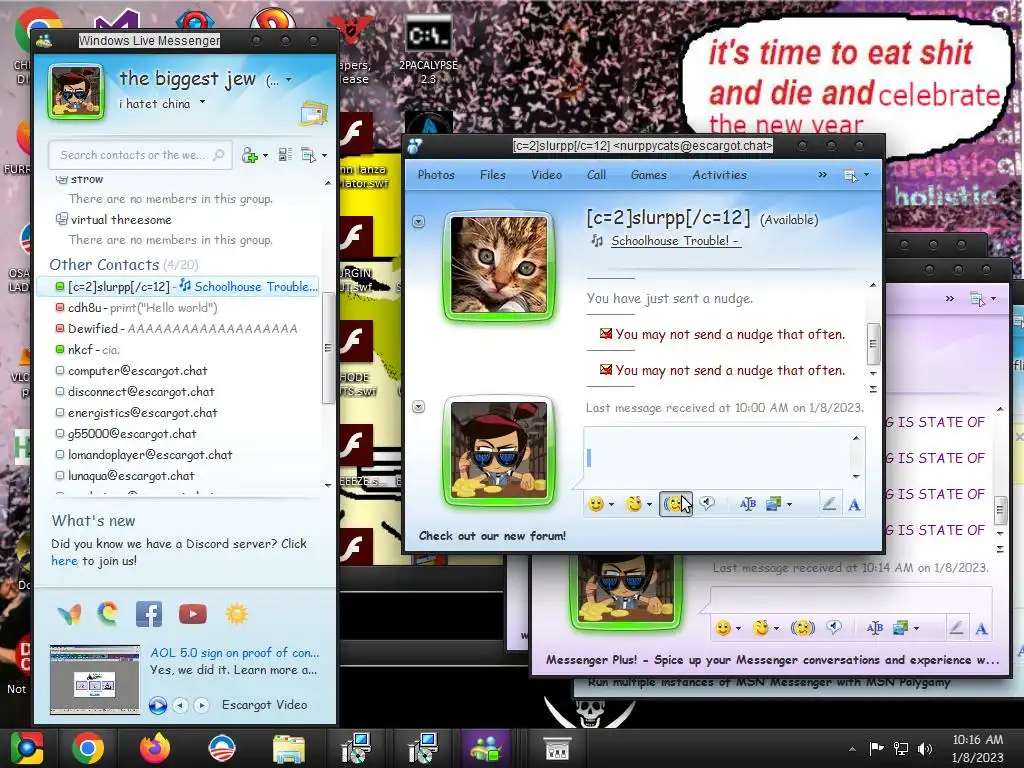The width and height of the screenshot is (1024, 768).
Task: Open Chrome from the taskbar
Action: click(87, 748)
